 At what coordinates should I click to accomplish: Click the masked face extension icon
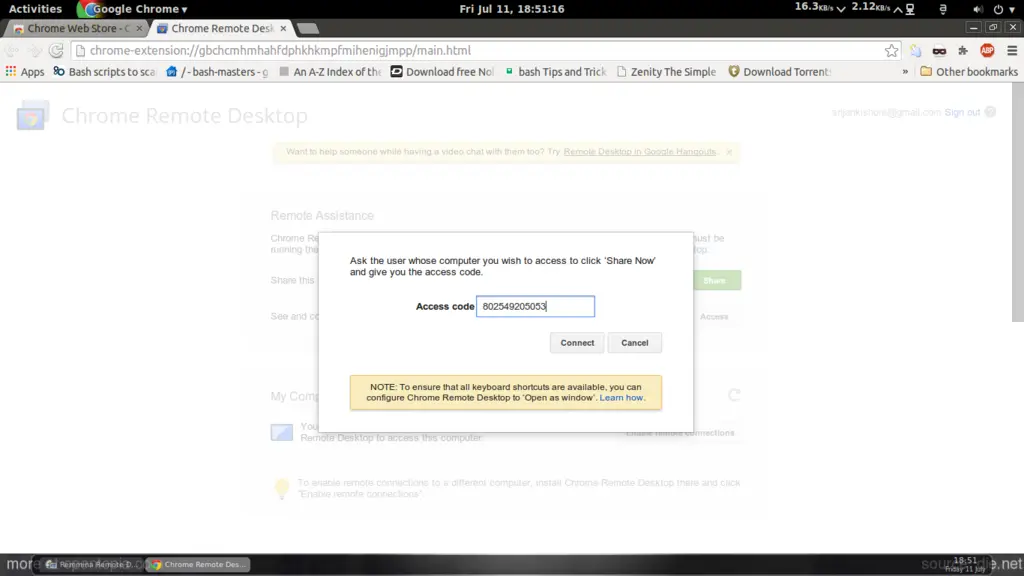[x=939, y=50]
